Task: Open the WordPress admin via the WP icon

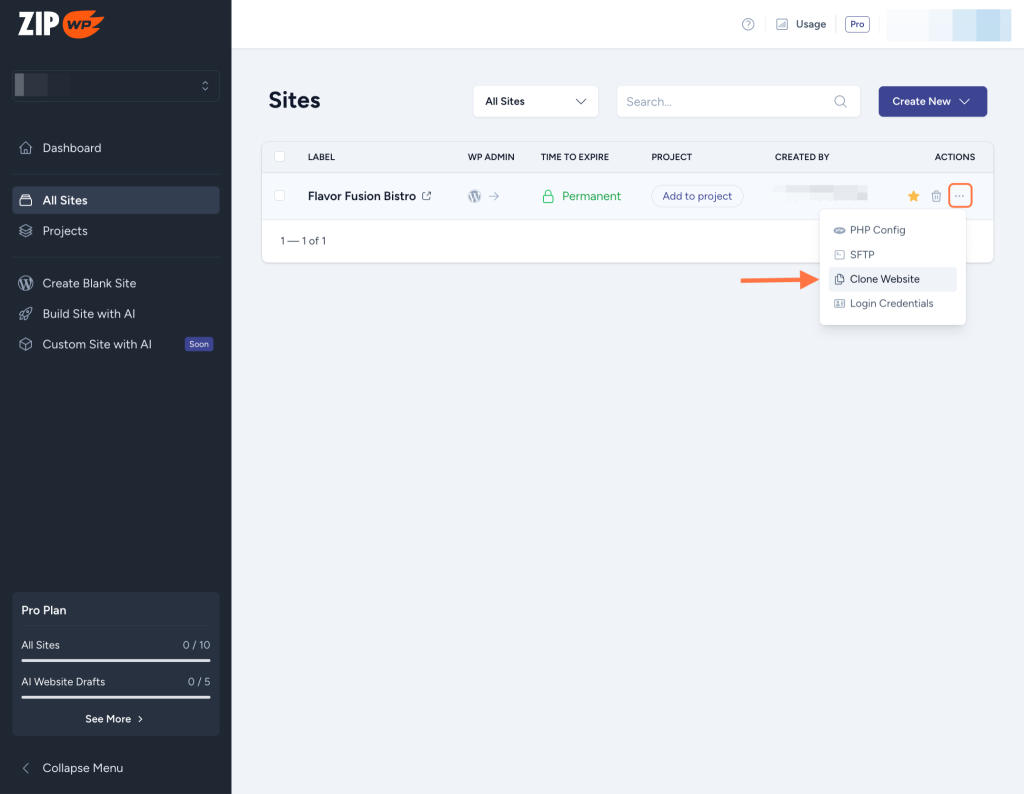Action: pos(474,196)
